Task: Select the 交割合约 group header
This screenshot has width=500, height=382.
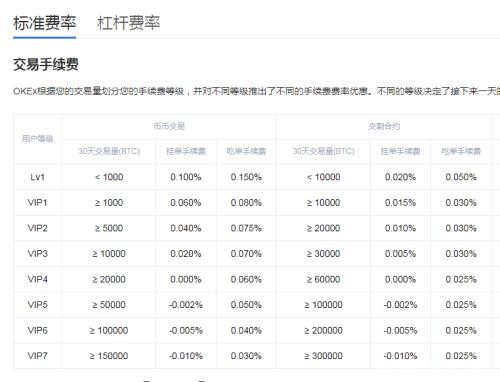Action: 384,126
